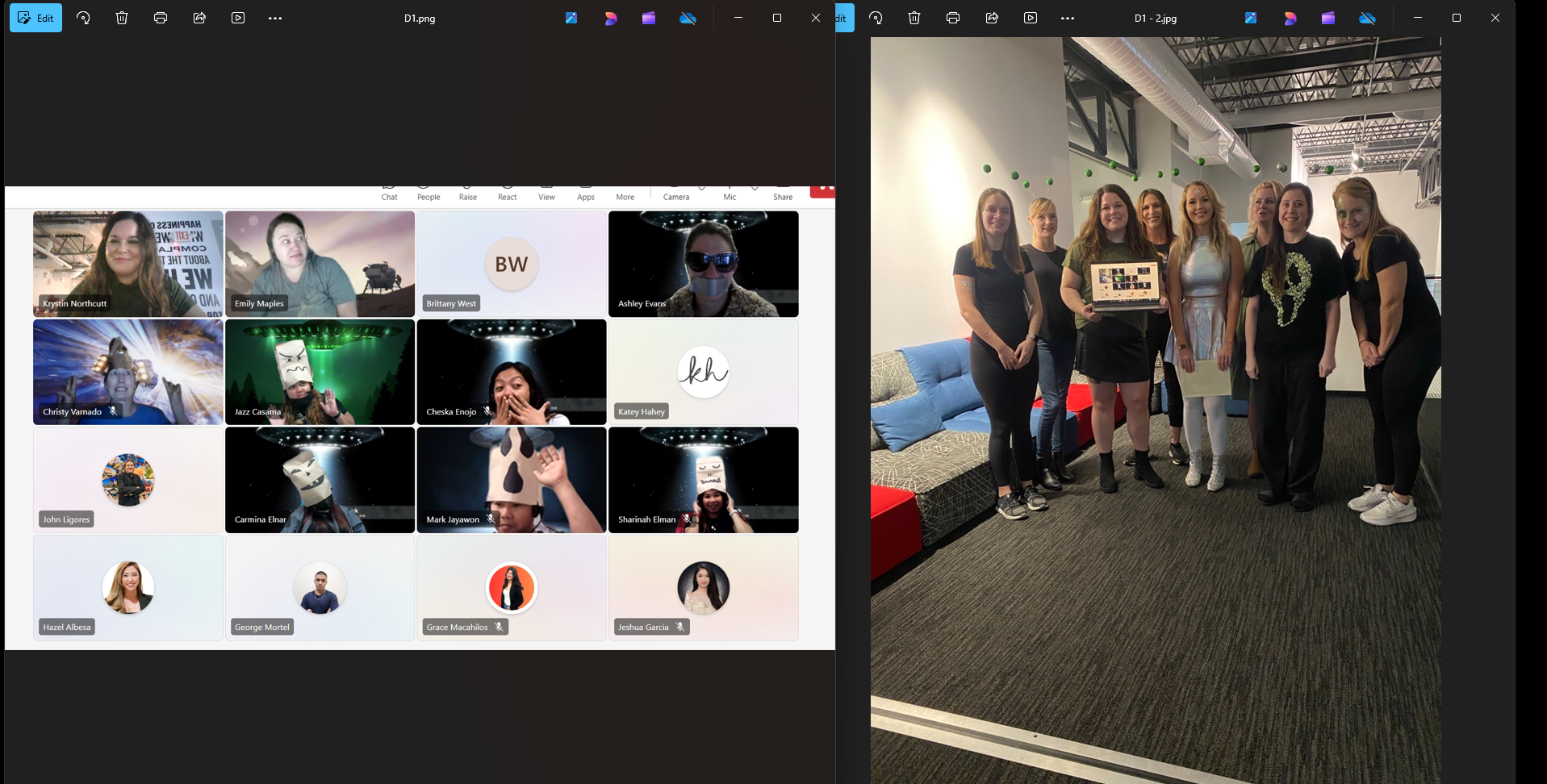The image size is (1547, 784).
Task: Click Share label in the meeting toolbar
Action: [783, 197]
